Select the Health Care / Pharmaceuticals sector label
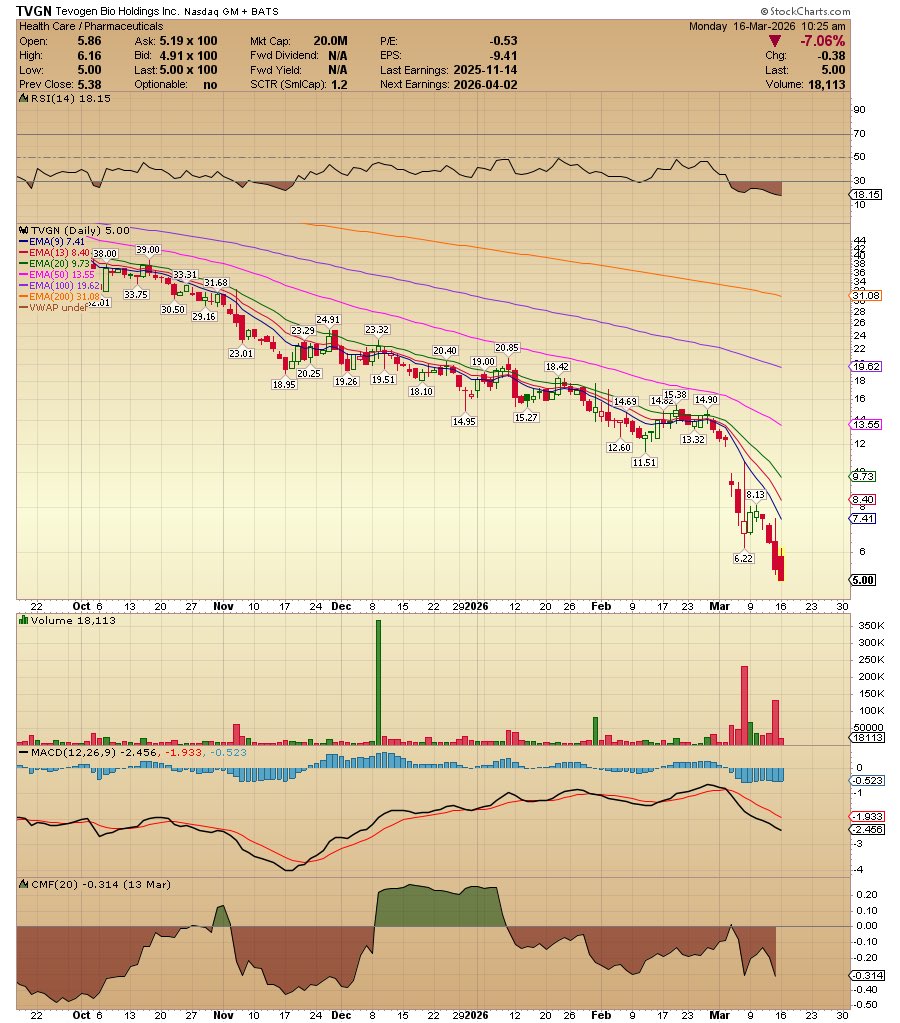 [x=91, y=26]
